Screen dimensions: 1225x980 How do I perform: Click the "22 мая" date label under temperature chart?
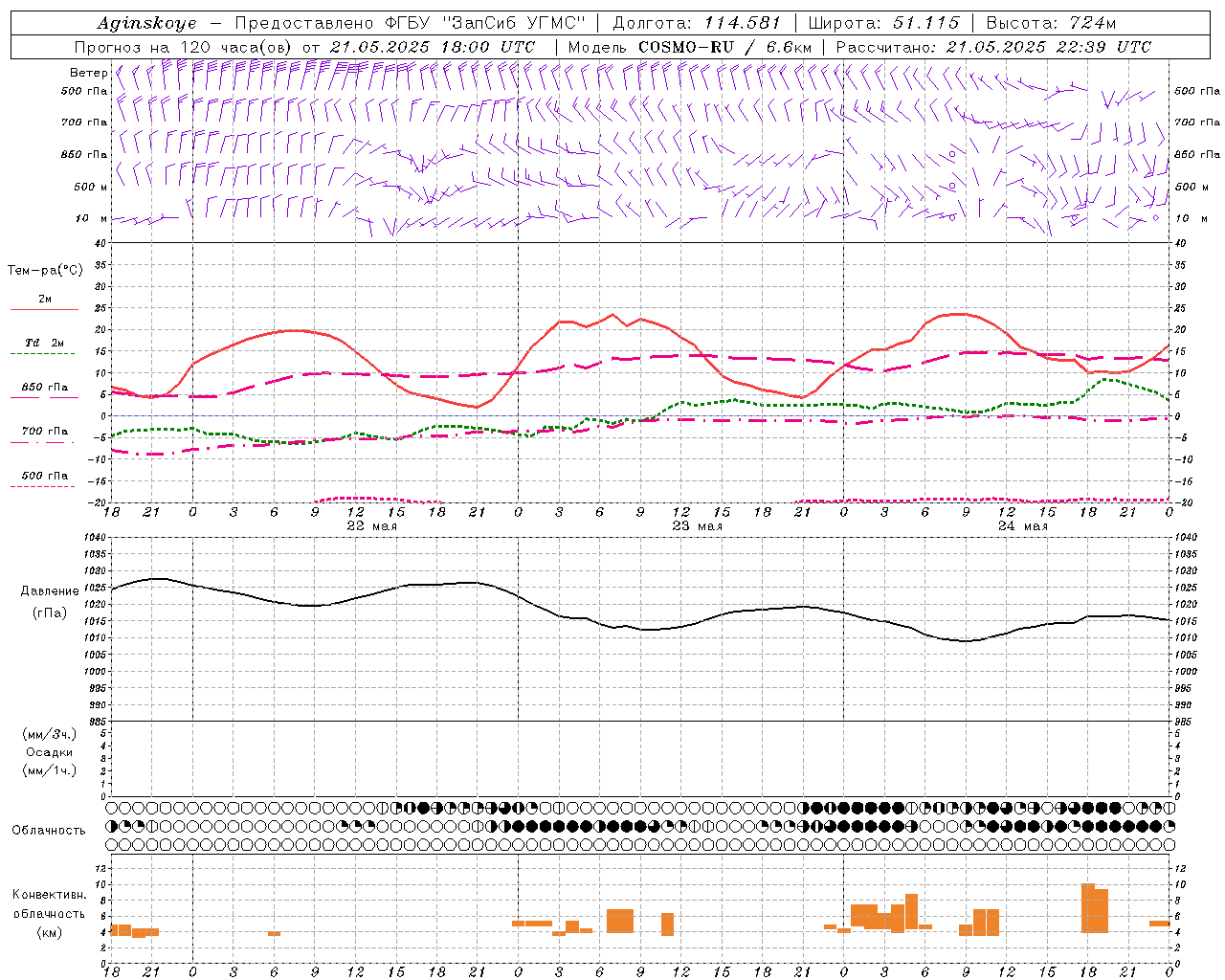pyautogui.click(x=371, y=526)
